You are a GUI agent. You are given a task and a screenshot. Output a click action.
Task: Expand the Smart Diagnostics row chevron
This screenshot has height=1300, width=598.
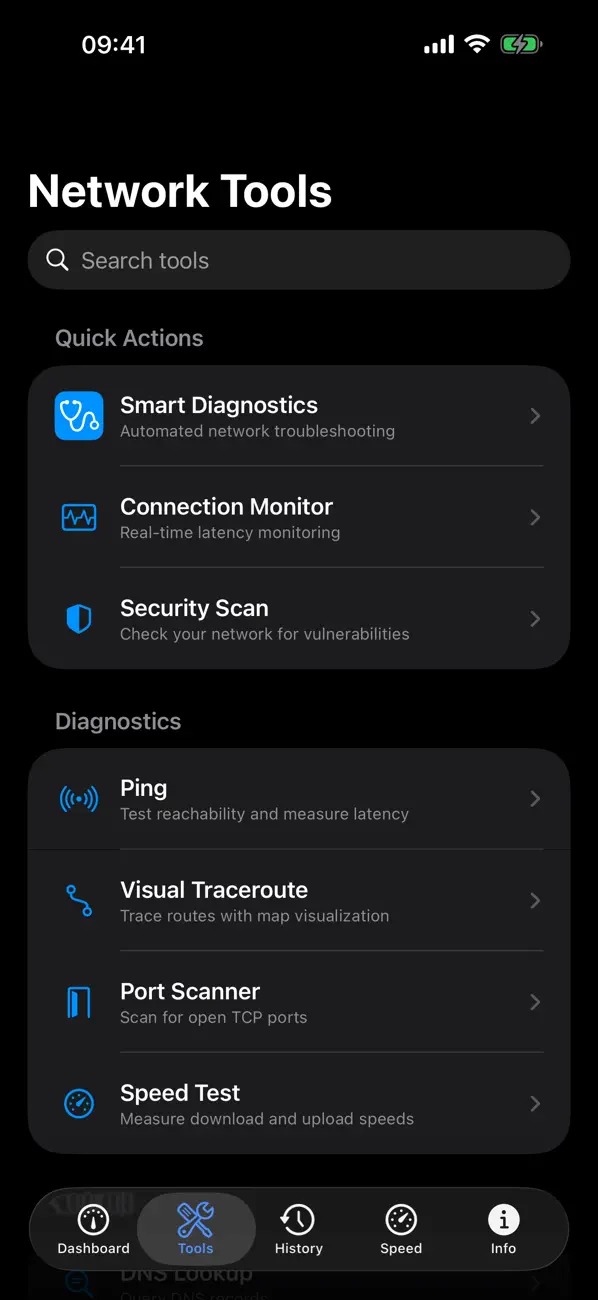coord(535,416)
